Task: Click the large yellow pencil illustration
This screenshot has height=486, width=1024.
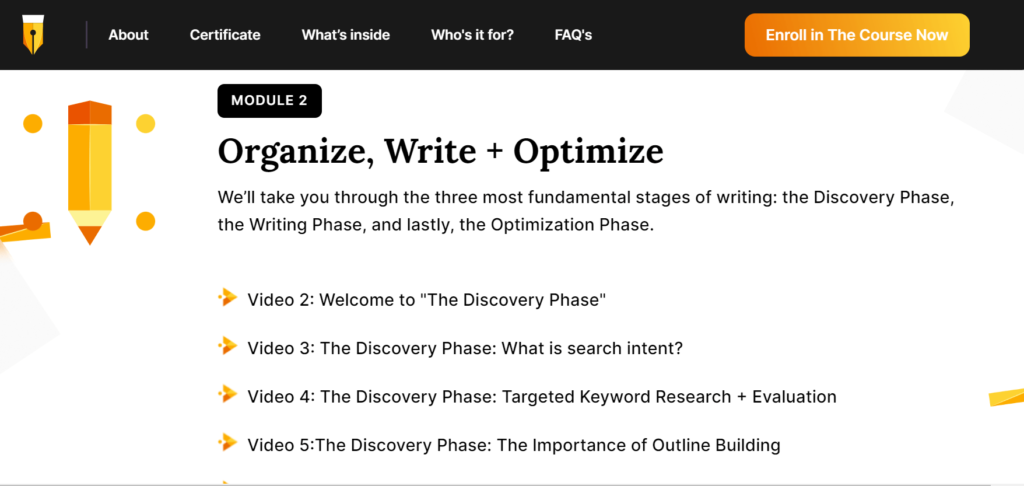Action: pos(89,172)
